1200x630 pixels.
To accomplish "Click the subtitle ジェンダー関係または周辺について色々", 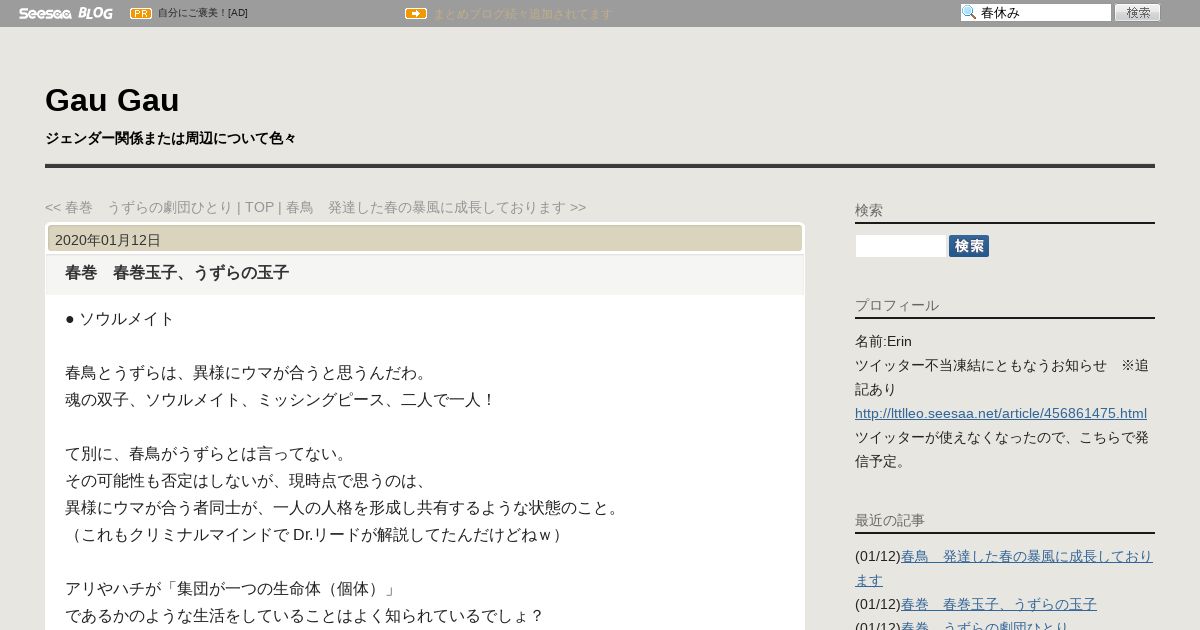I will [170, 138].
